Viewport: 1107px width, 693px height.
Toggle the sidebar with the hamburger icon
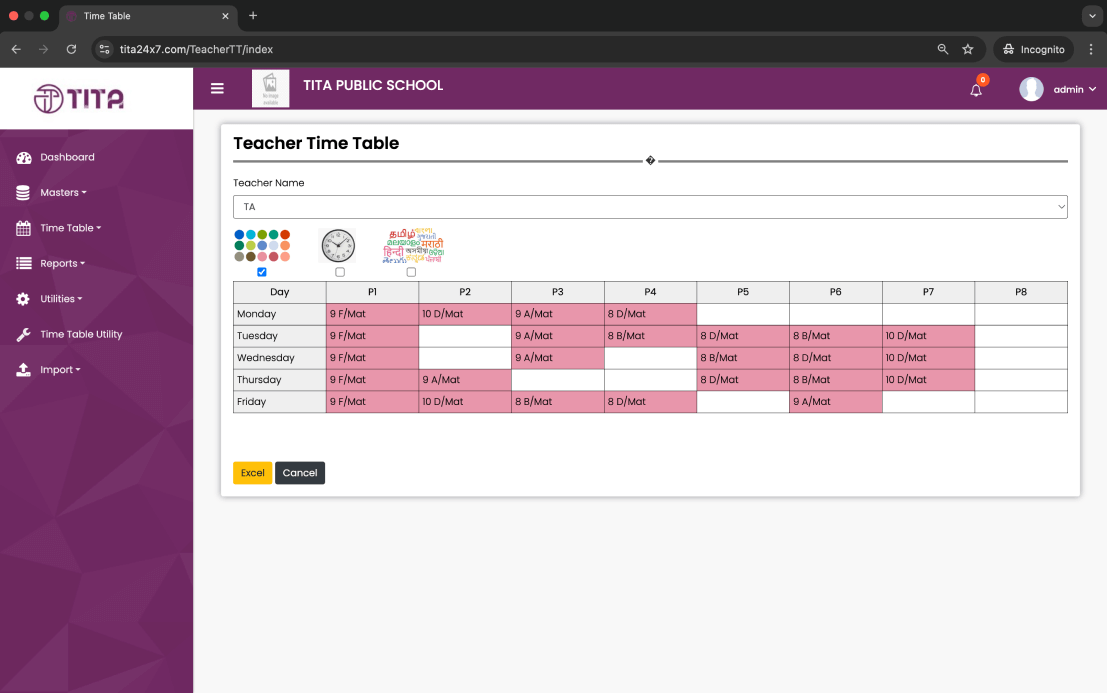point(217,88)
